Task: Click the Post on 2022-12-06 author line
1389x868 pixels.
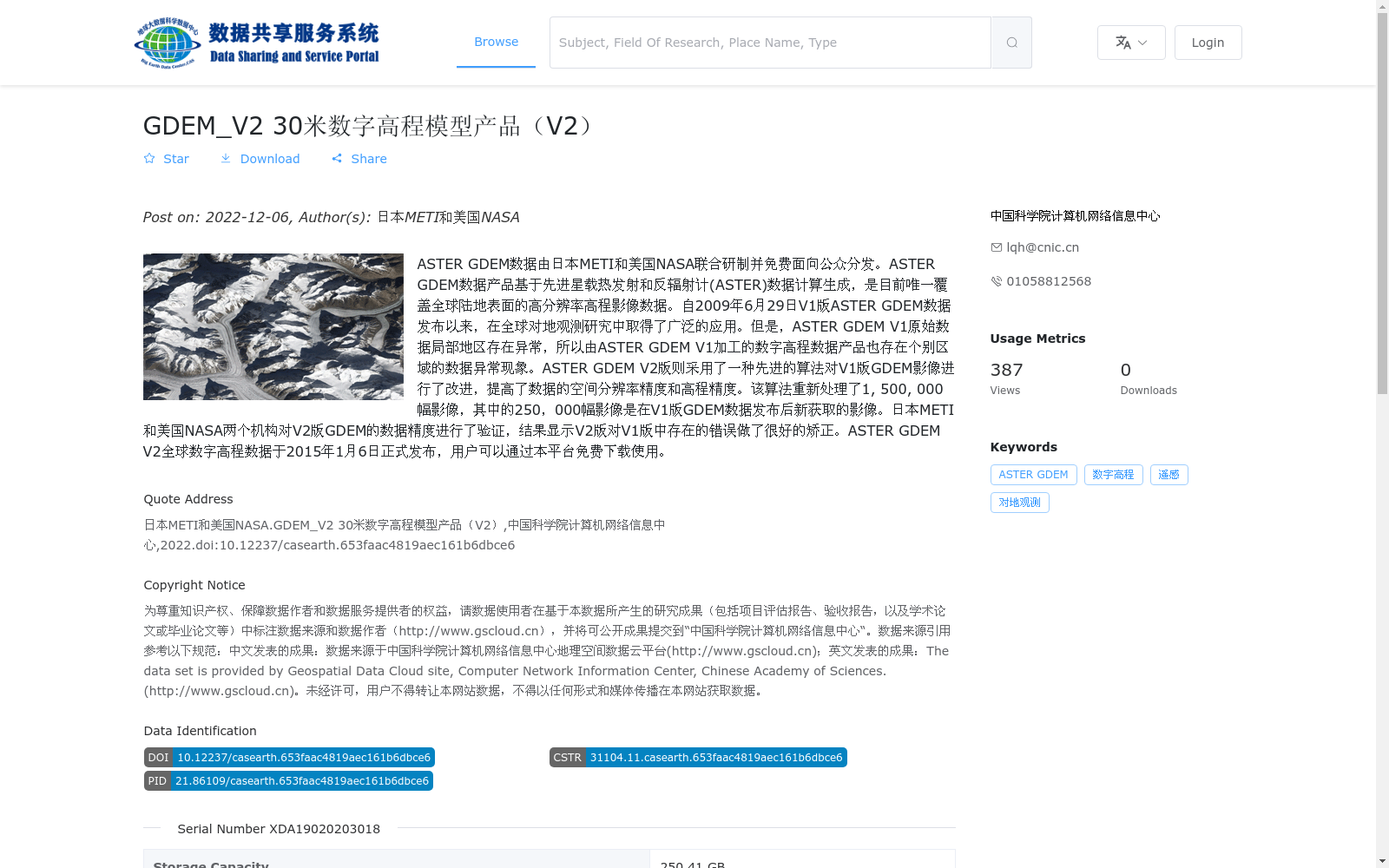Action: [x=331, y=217]
